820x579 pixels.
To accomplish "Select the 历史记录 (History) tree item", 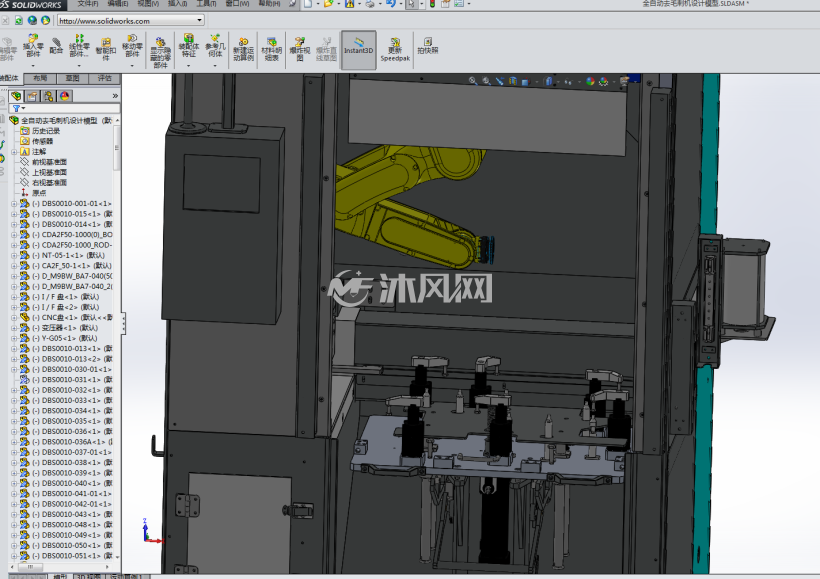I will [46, 131].
